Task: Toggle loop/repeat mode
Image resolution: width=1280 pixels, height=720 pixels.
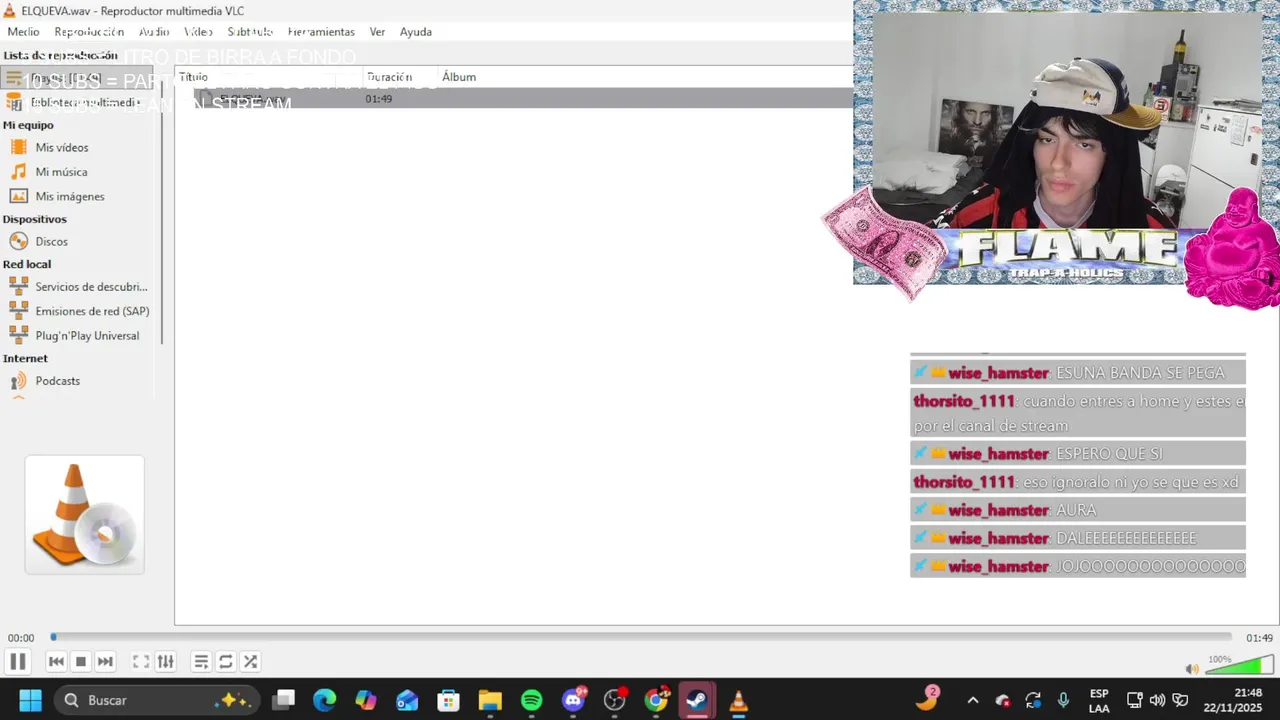Action: (x=226, y=662)
